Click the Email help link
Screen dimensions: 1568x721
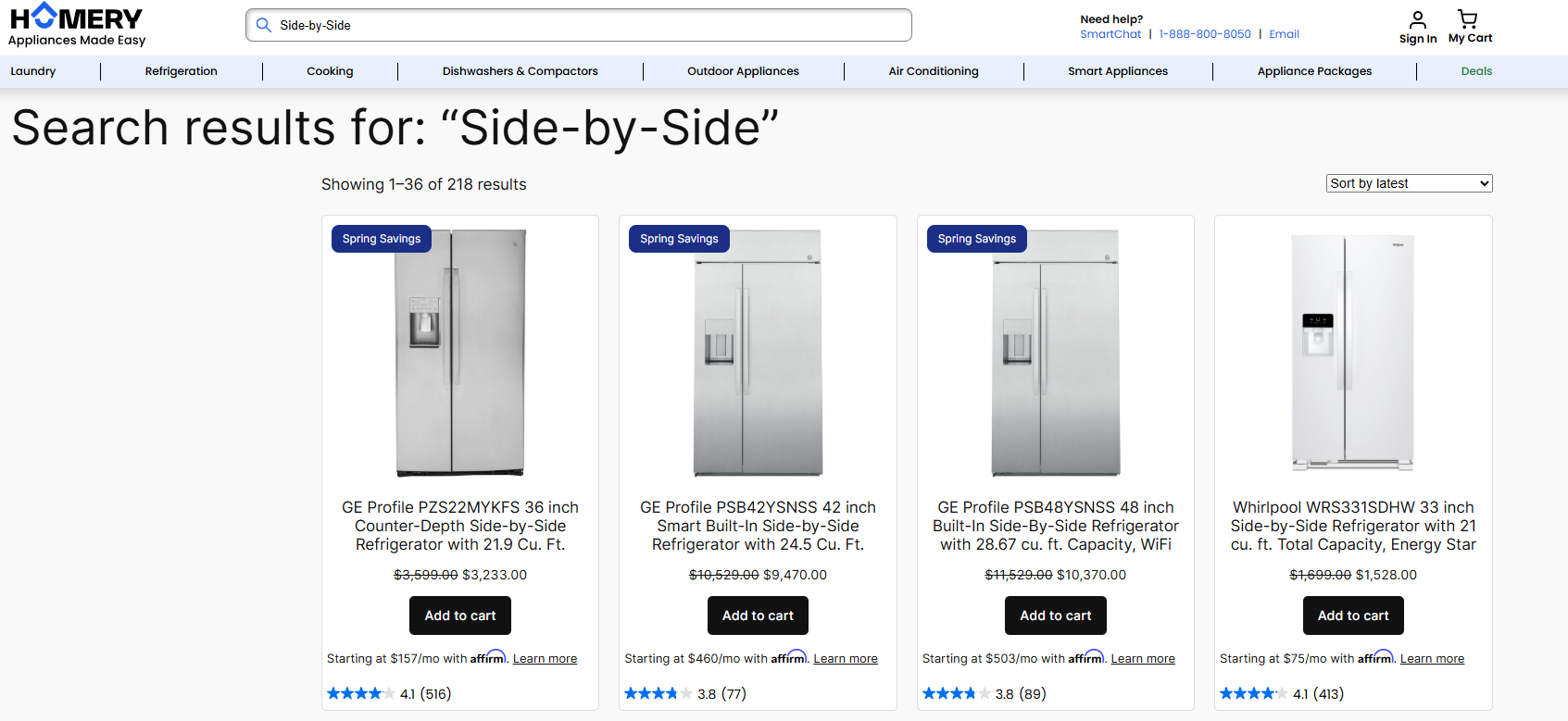click(1284, 34)
